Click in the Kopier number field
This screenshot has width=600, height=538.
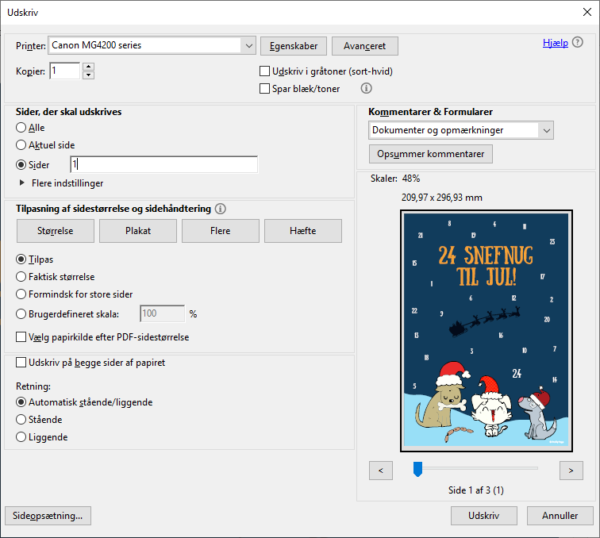coord(65,71)
